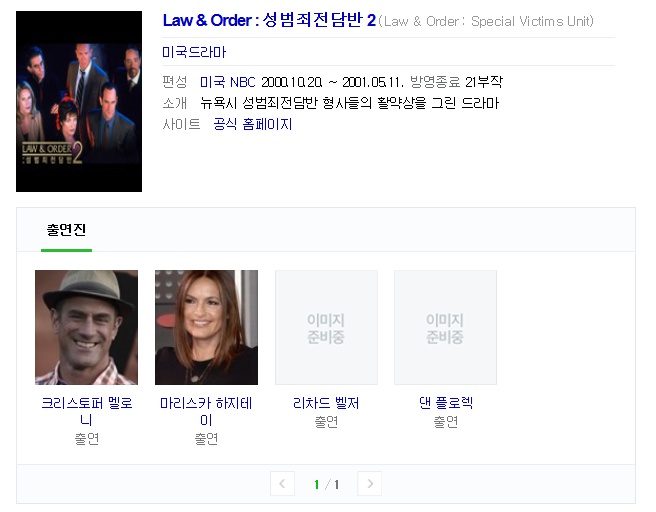Open the 마리스카 하지테이 name link
Screen dimensions: 656x512
[x=206, y=411]
